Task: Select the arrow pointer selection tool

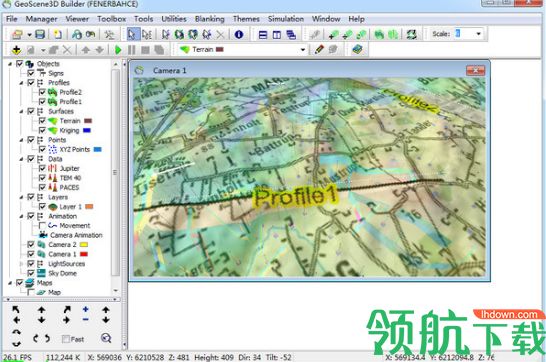Action: [132, 34]
